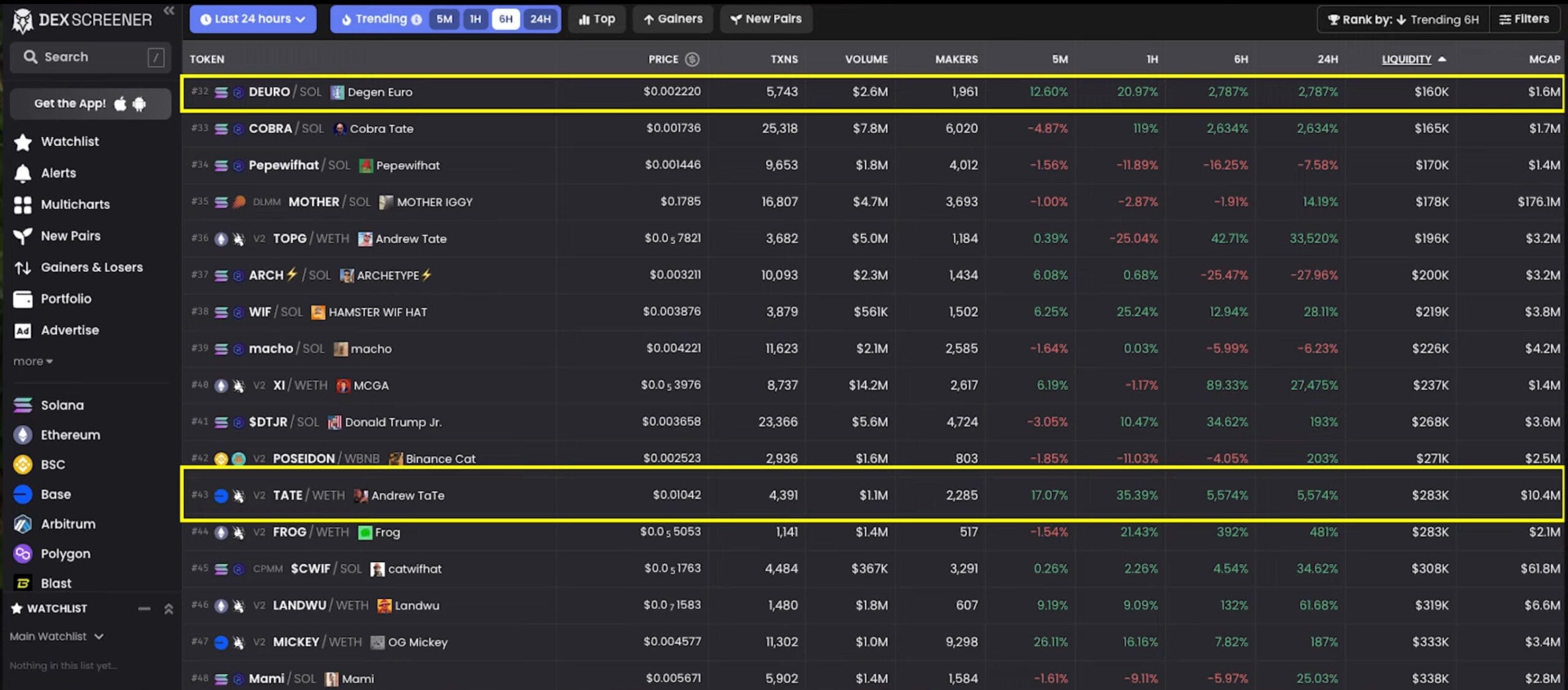Switch trending timeframe to 24H
This screenshot has height=690, width=1568.
tap(540, 19)
